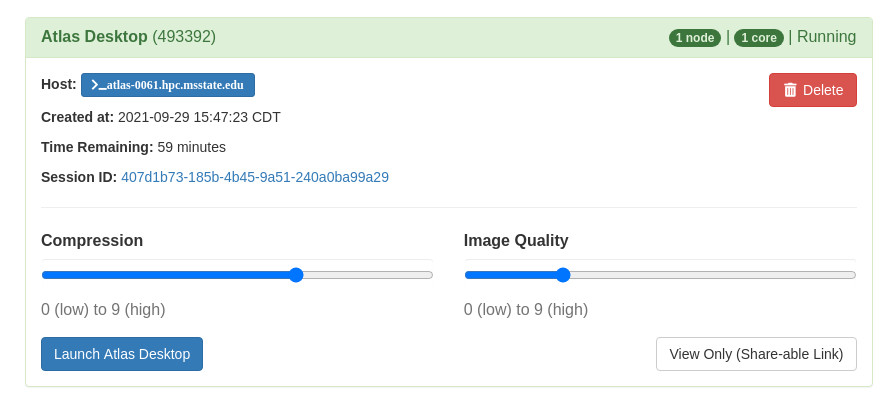
Task: Open the View Only share-able link
Action: click(756, 354)
